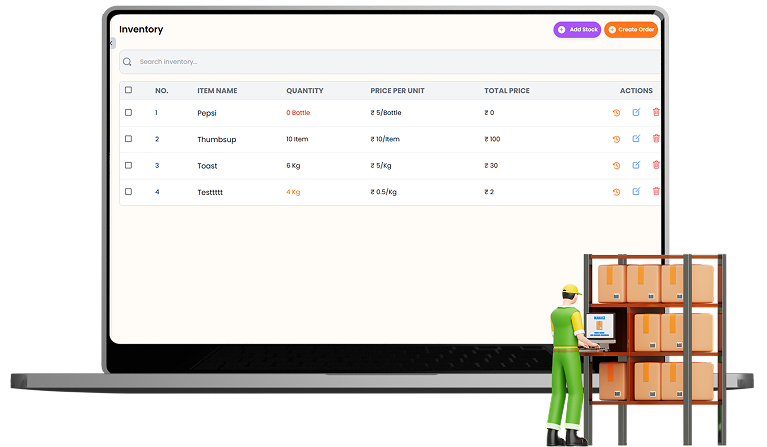Delete the Pepsi item
Viewport: 767px width, 447px height.
pos(656,112)
